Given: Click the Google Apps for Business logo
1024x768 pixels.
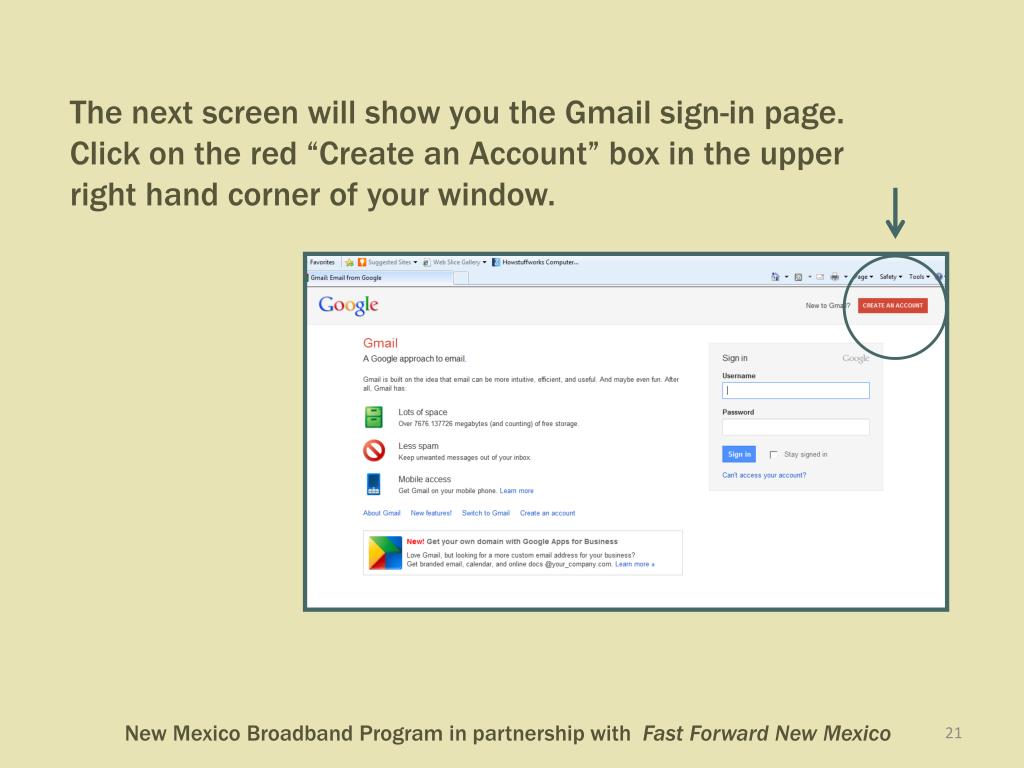Looking at the screenshot, I should coord(385,553).
